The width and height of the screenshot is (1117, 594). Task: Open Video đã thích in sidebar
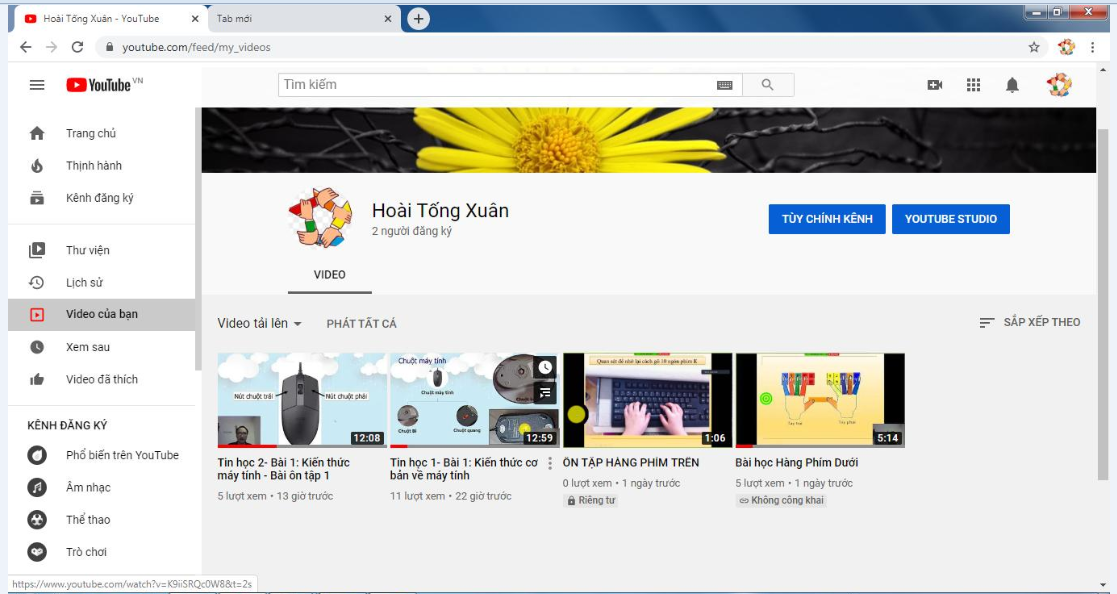[101, 379]
